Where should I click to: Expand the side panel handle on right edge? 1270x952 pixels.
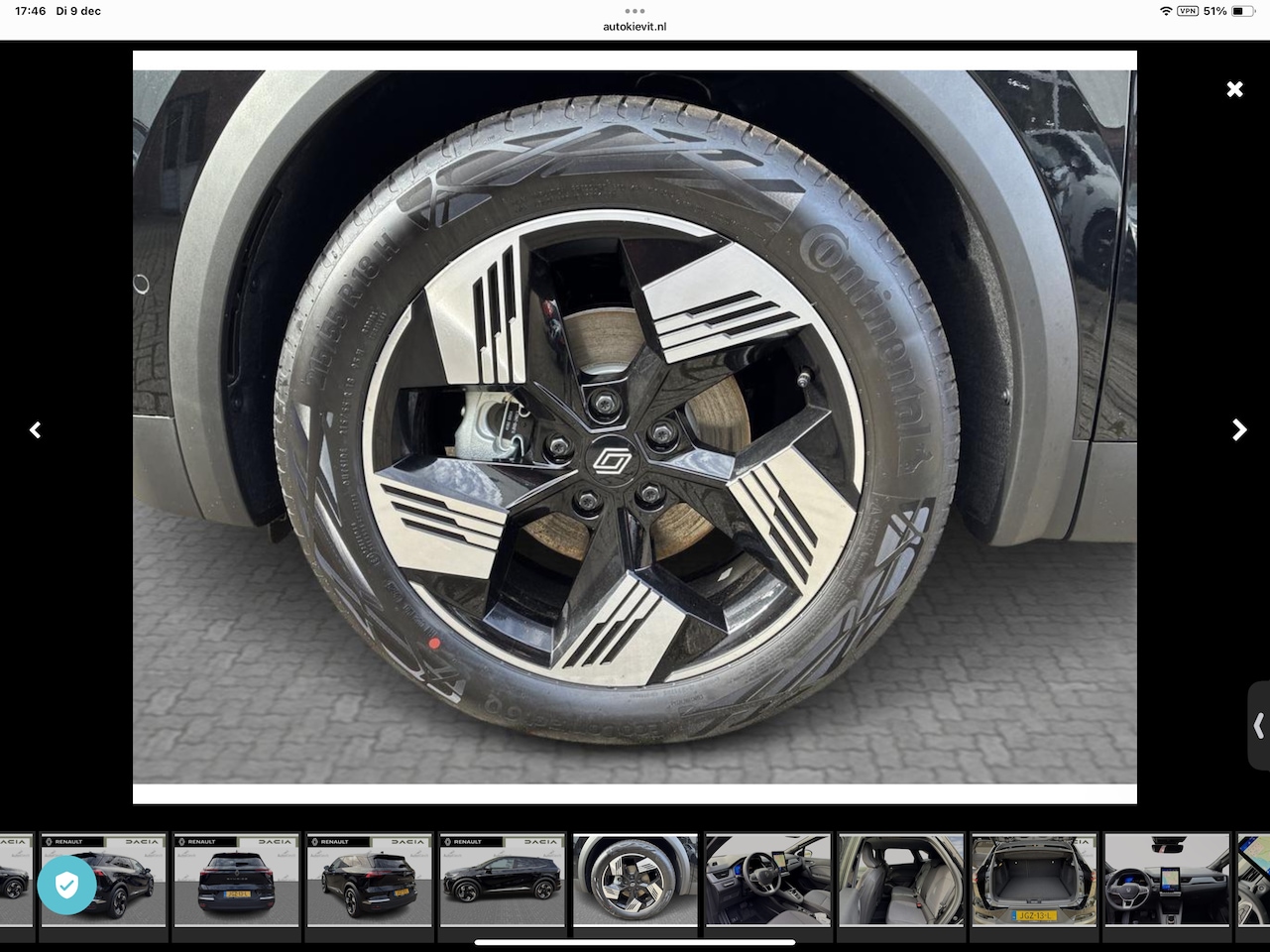click(x=1258, y=726)
